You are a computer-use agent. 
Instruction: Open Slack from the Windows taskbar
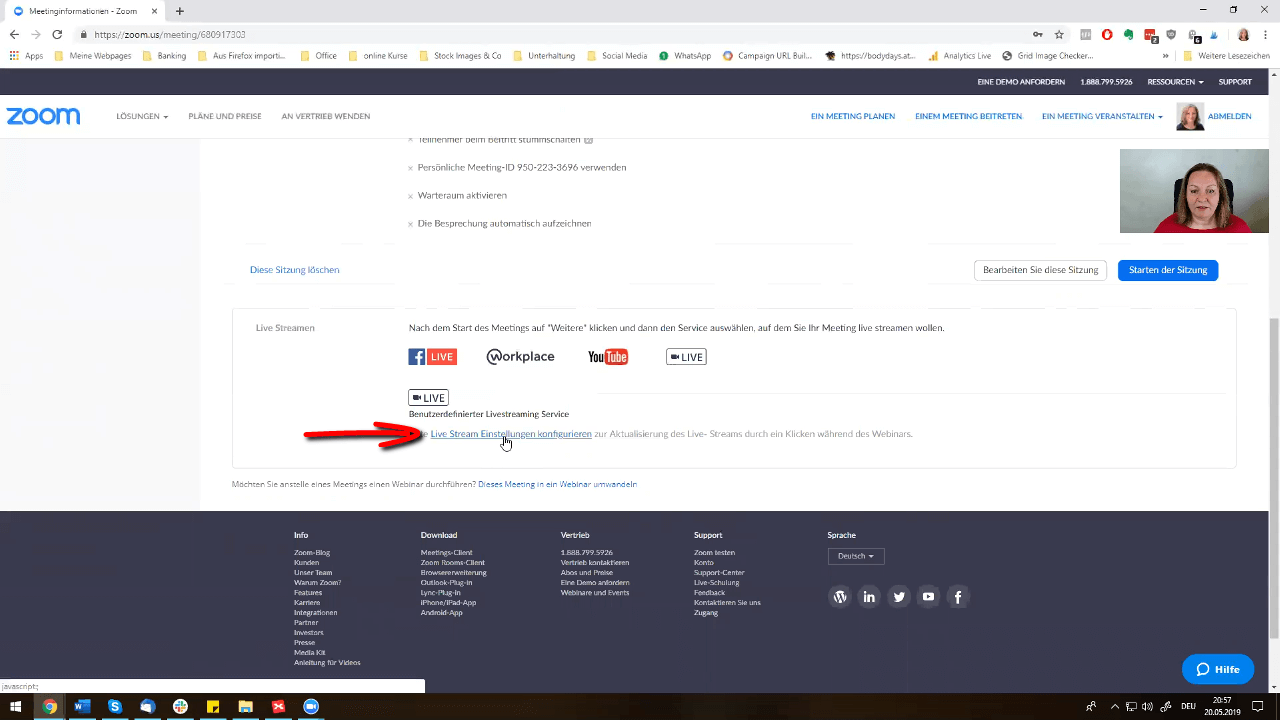tap(180, 706)
